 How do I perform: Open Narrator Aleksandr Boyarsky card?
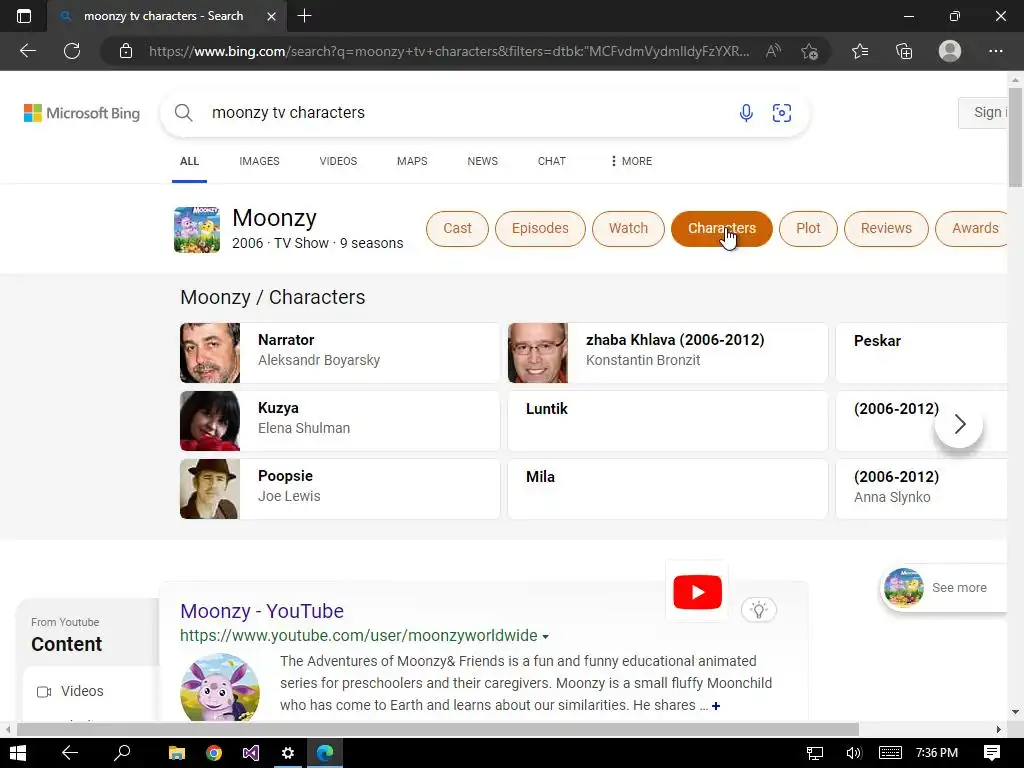point(340,353)
